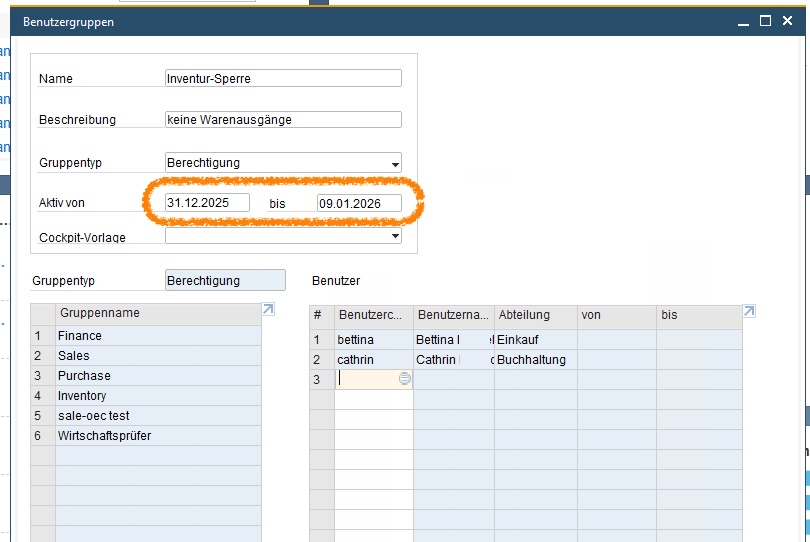Close the Benutzergruppen window
This screenshot has height=542, width=810.
(x=788, y=21)
